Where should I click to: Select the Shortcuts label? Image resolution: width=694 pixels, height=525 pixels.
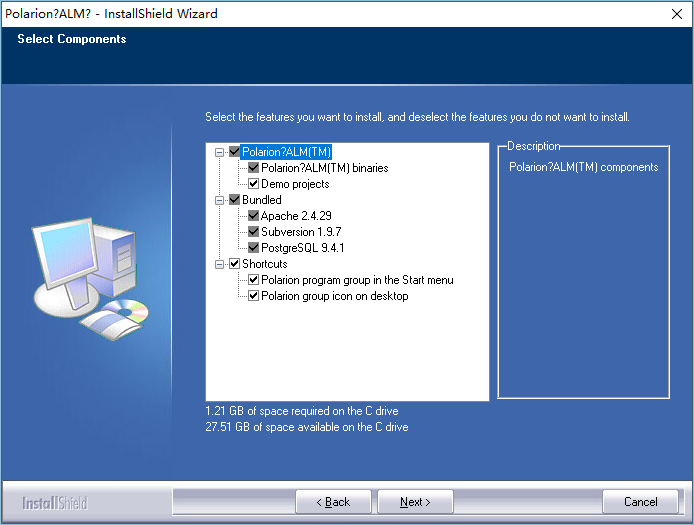265,264
